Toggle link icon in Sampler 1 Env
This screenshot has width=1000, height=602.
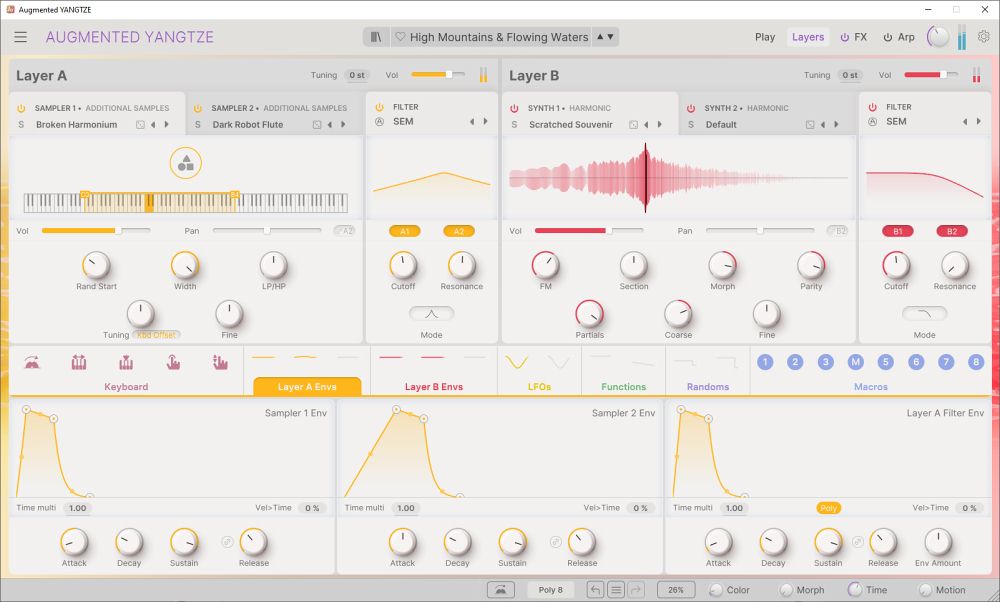click(227, 541)
